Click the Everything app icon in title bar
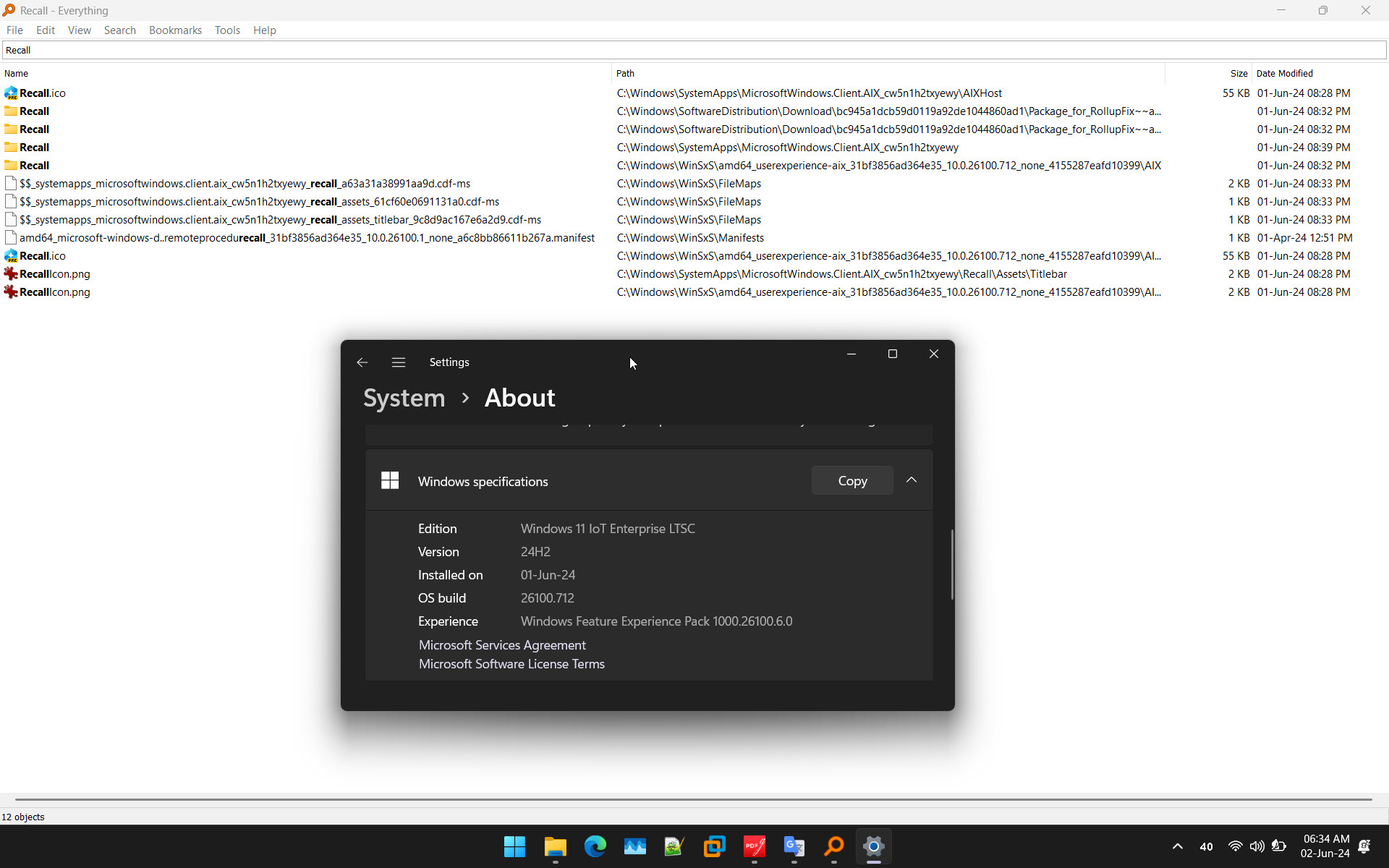This screenshot has height=868, width=1389. click(x=9, y=10)
